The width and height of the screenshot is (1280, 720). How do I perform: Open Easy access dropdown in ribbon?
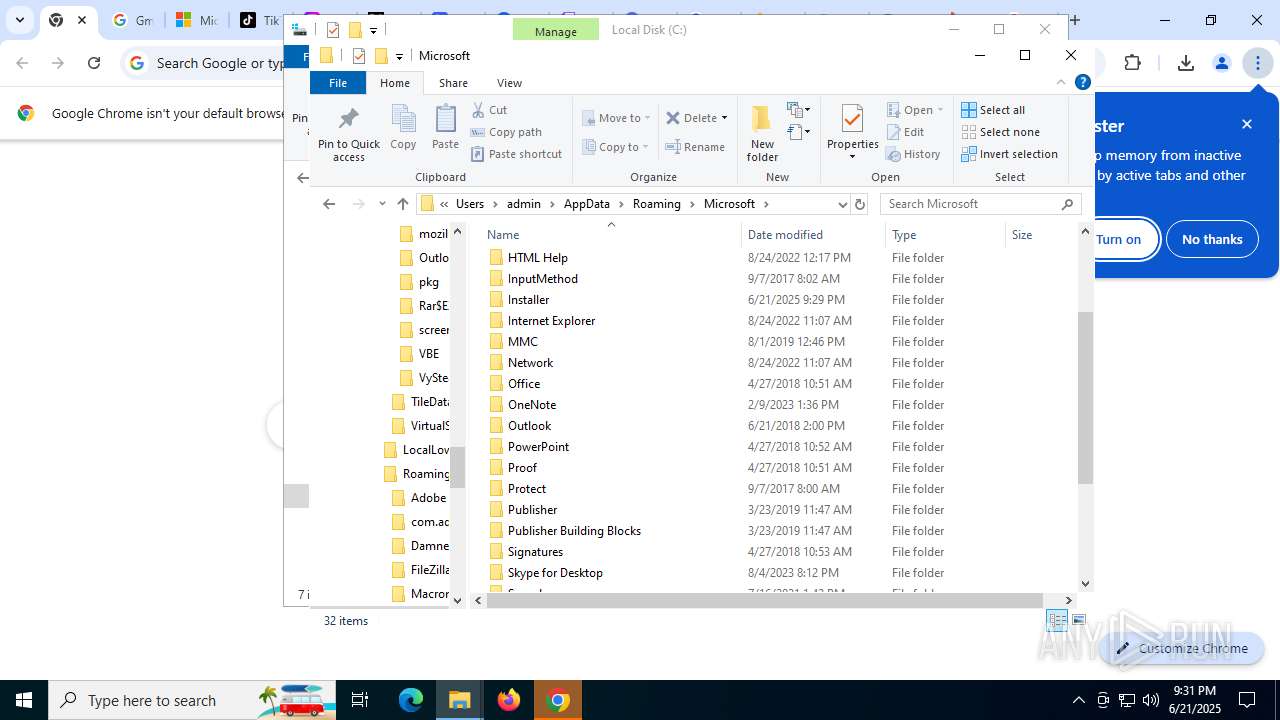pyautogui.click(x=799, y=132)
